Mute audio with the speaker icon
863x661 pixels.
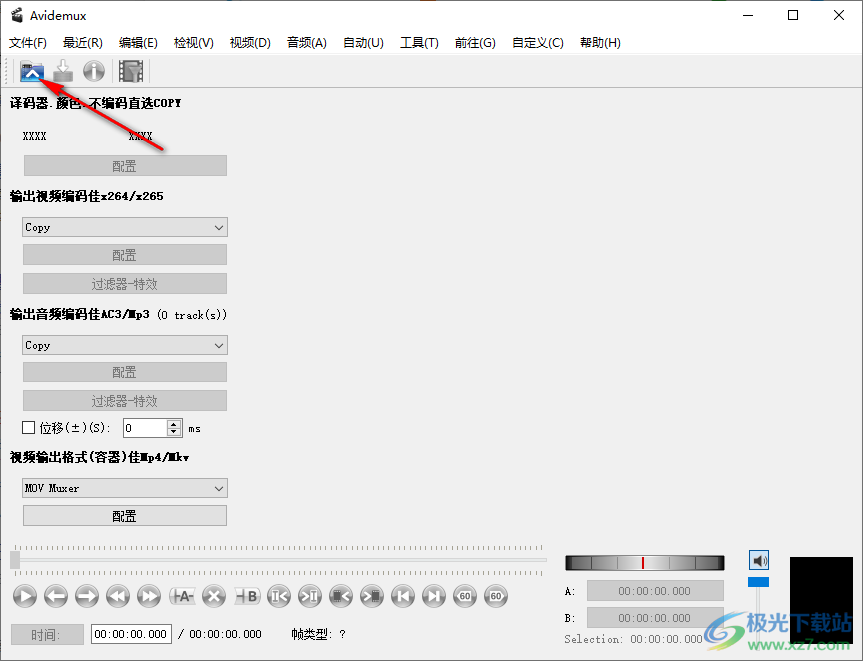(759, 561)
